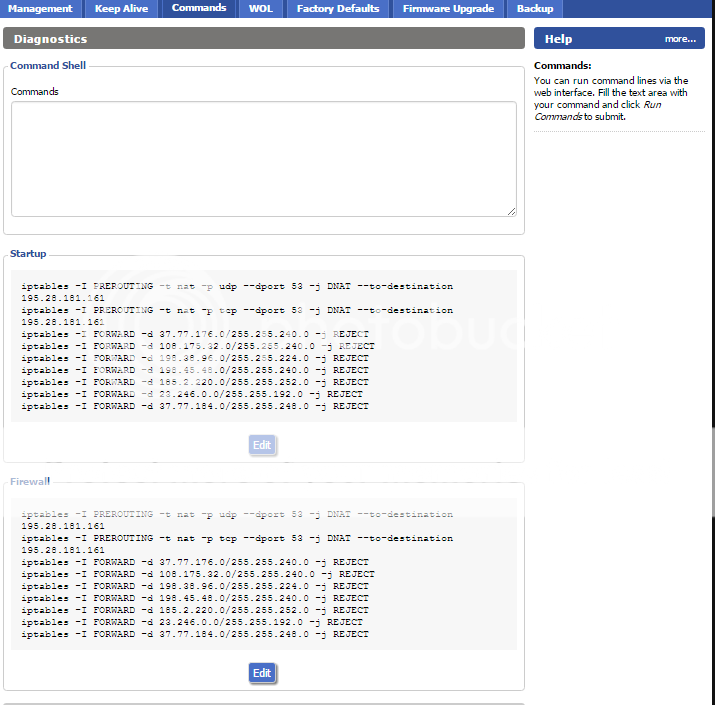Click inside the Firewall script block
Viewport: 715px width, 705px height.
tap(263, 574)
